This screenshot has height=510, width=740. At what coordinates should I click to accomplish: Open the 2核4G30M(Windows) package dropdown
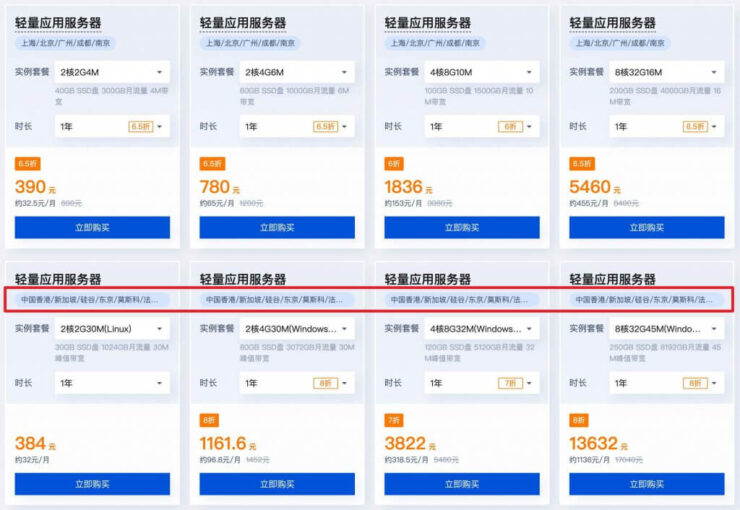click(297, 329)
